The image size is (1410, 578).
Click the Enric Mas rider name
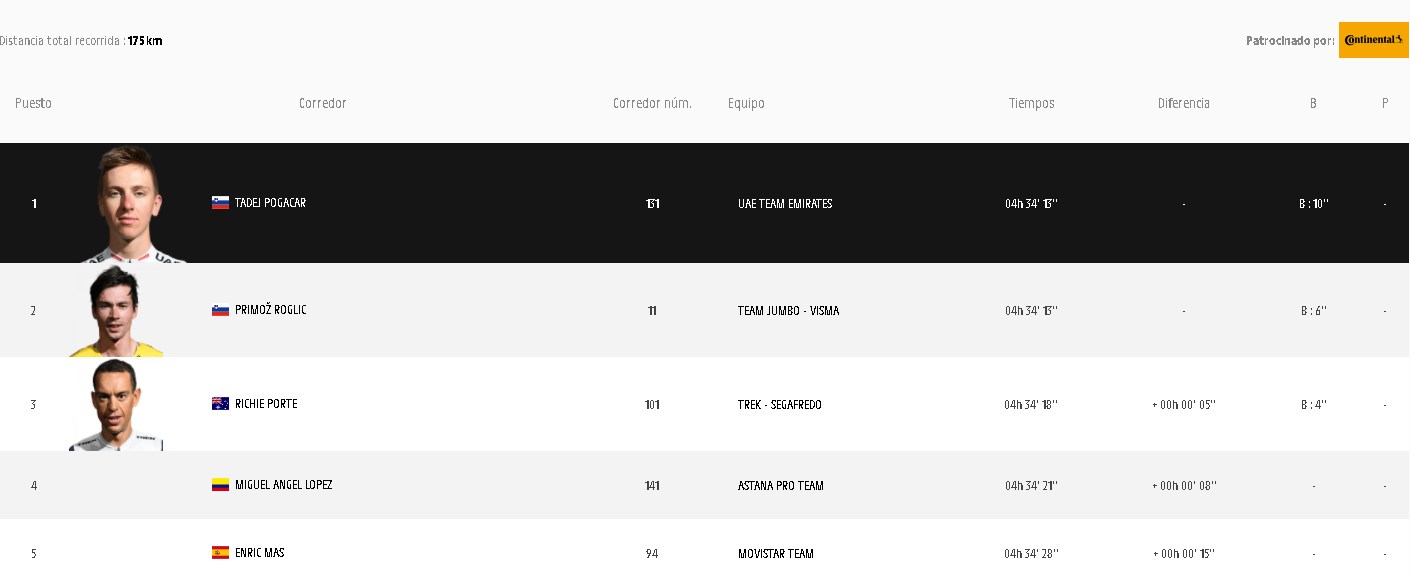(x=259, y=553)
